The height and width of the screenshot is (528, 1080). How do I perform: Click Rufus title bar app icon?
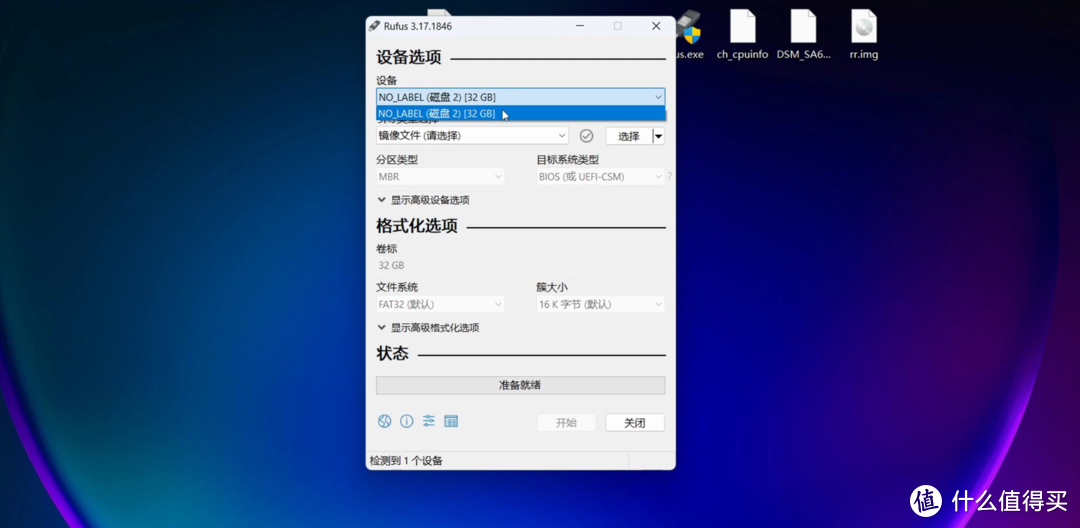[374, 26]
